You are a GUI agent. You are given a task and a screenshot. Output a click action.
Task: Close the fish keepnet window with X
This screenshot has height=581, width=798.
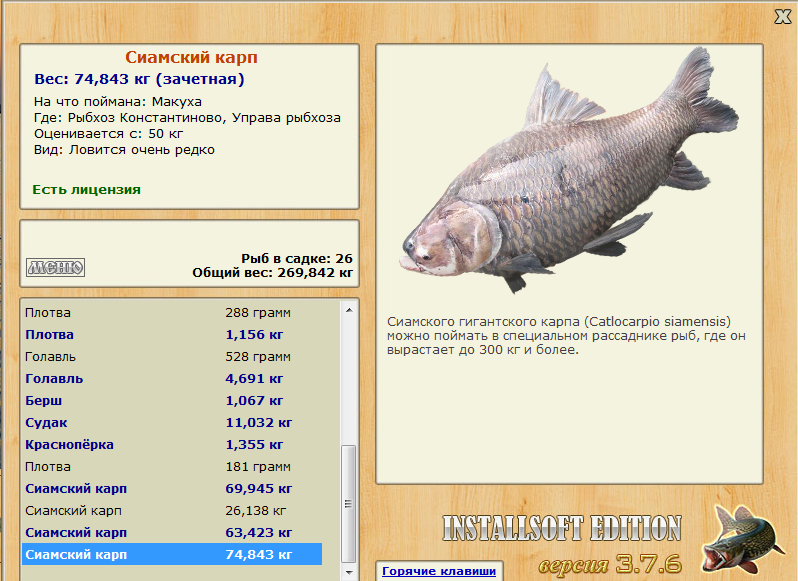pyautogui.click(x=783, y=17)
